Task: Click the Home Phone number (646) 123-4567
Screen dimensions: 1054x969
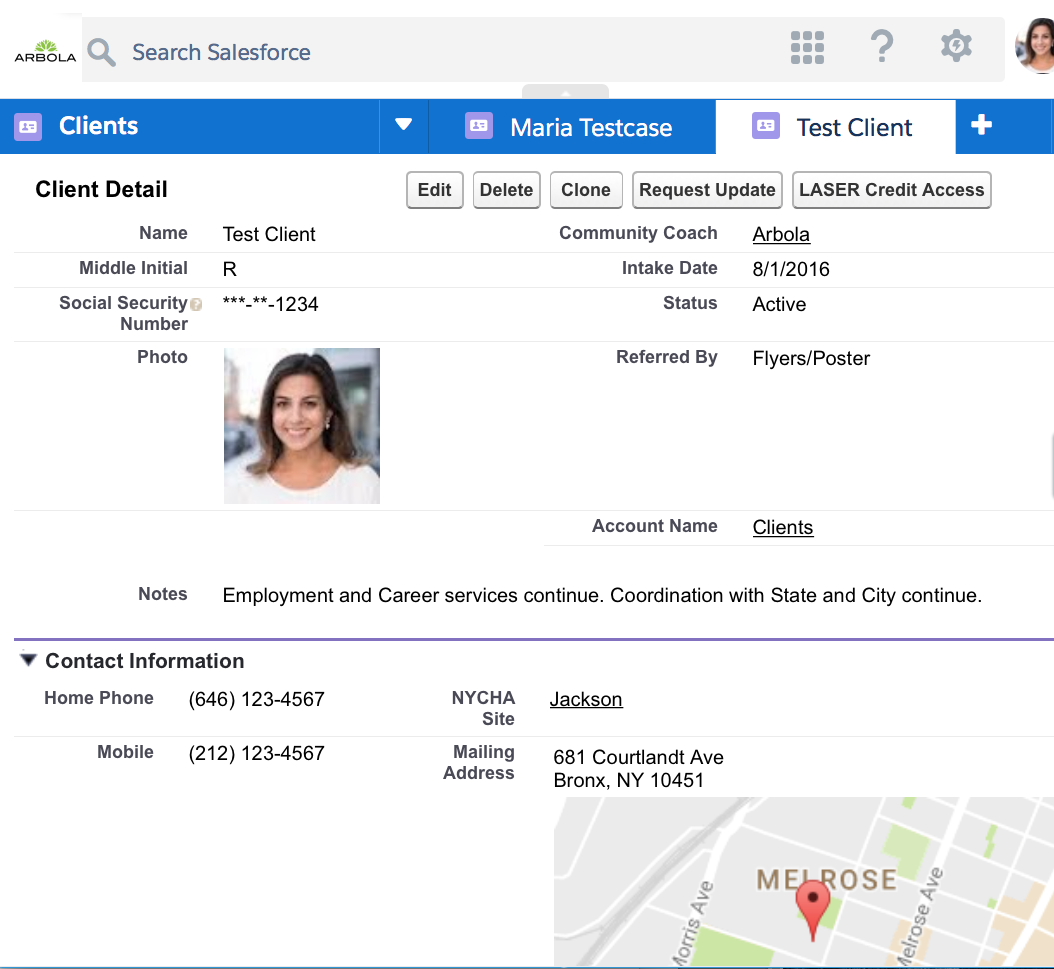Action: tap(256, 700)
